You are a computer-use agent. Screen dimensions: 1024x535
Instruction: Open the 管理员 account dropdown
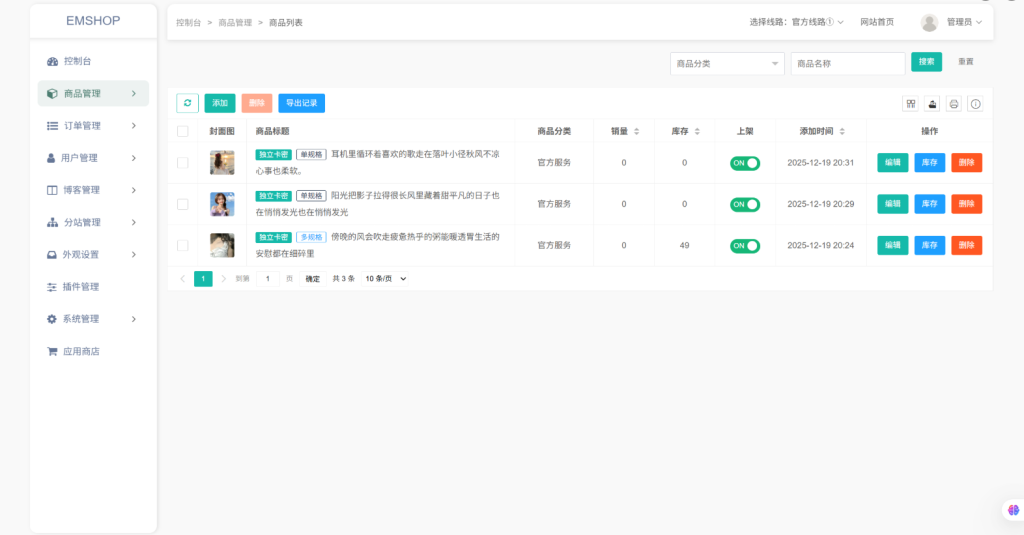[x=964, y=22]
